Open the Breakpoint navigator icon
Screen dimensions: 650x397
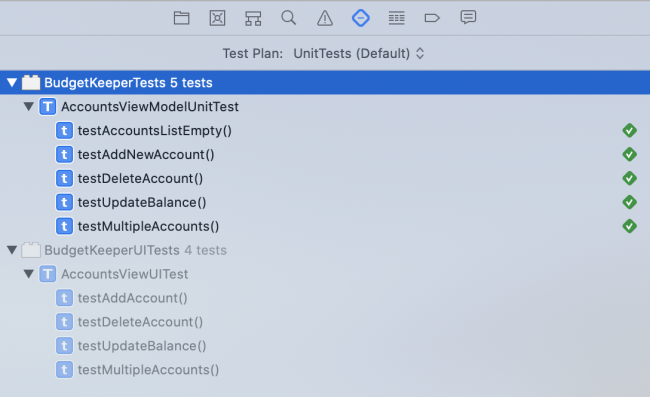coord(432,18)
